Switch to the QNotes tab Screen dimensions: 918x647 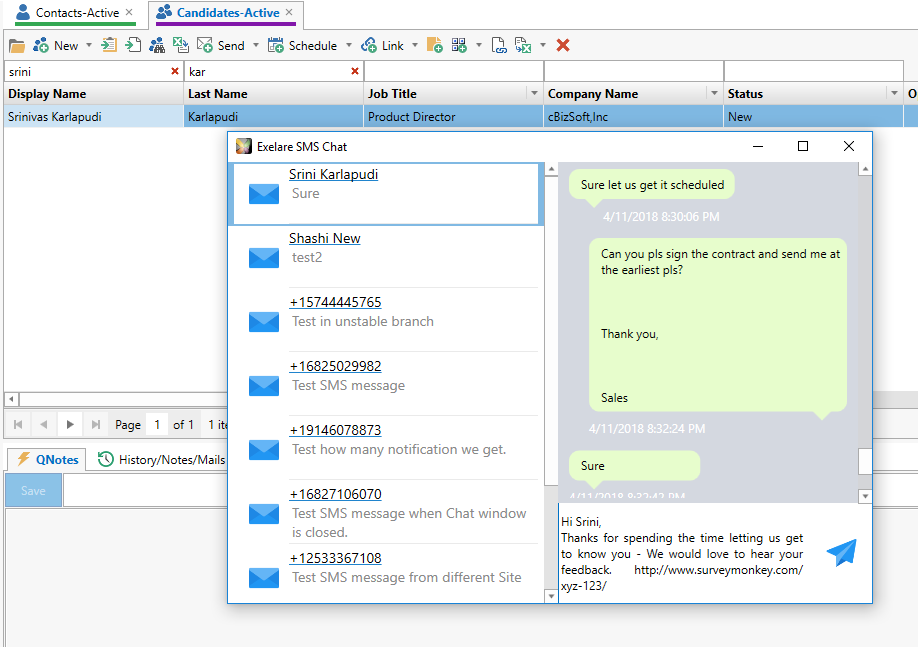point(47,460)
